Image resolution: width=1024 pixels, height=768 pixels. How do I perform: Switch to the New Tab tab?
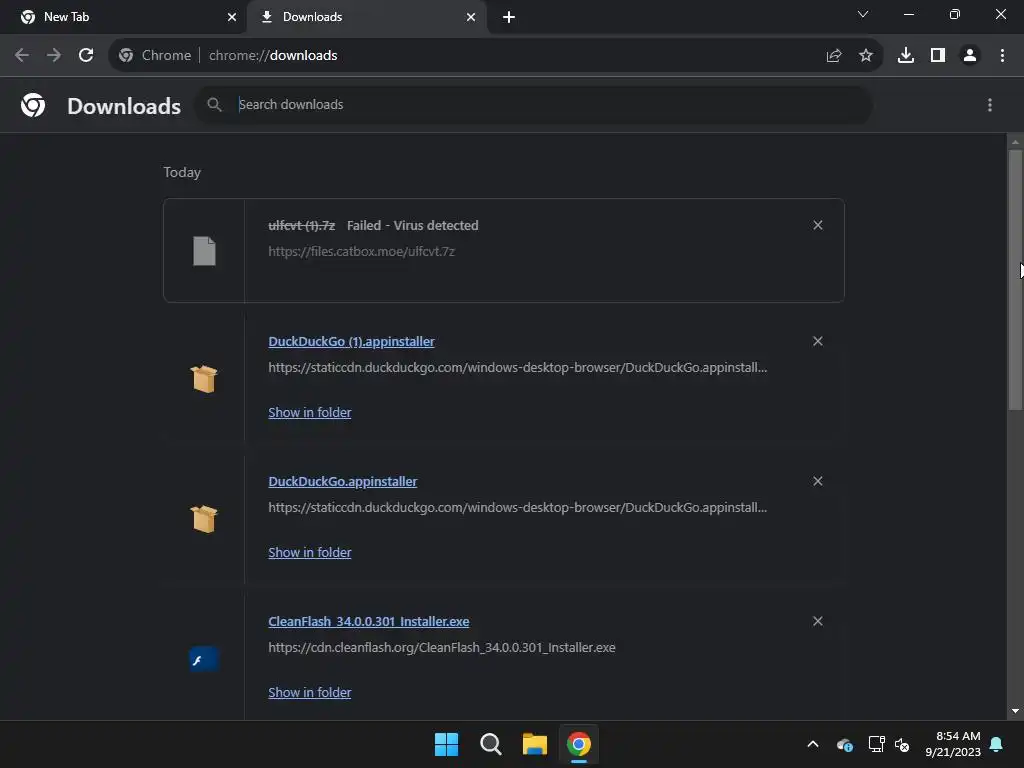click(x=123, y=17)
